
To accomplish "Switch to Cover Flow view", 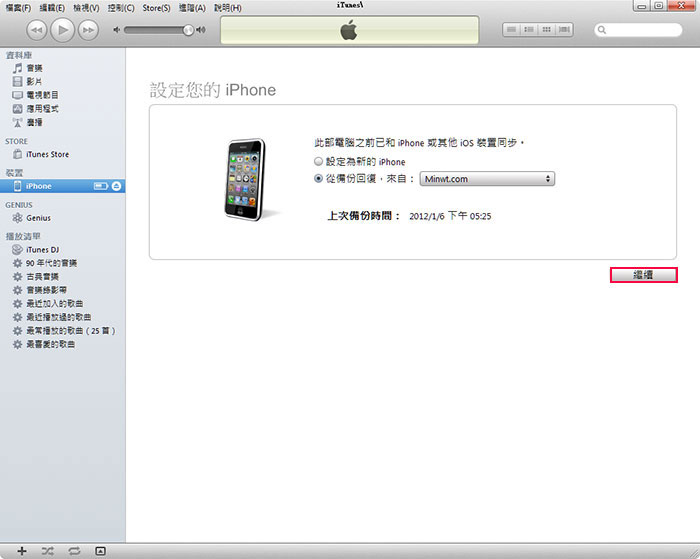I will click(x=564, y=29).
